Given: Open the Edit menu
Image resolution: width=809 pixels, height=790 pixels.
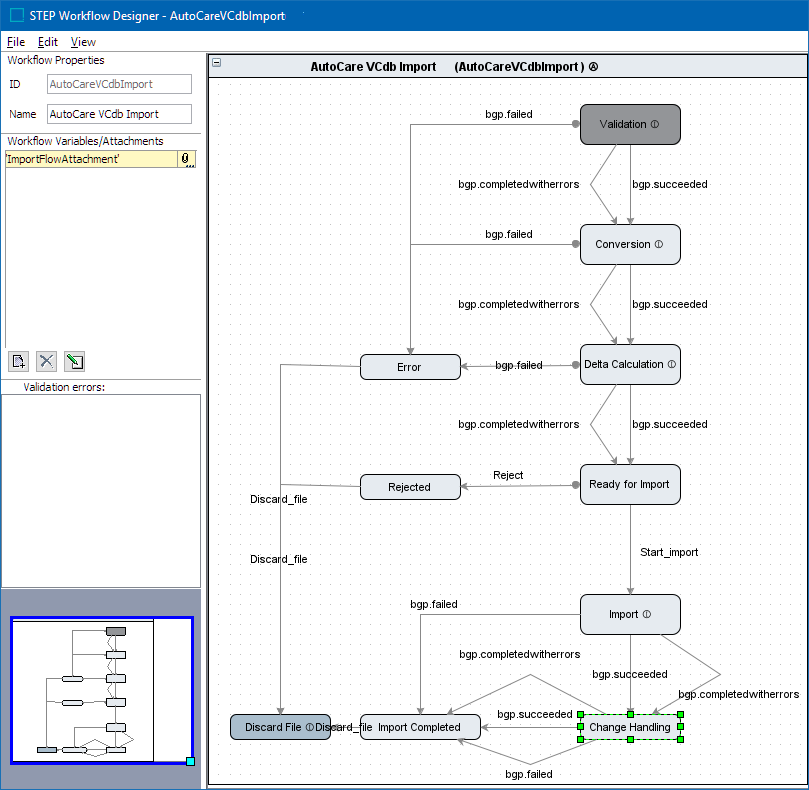Looking at the screenshot, I should (47, 42).
